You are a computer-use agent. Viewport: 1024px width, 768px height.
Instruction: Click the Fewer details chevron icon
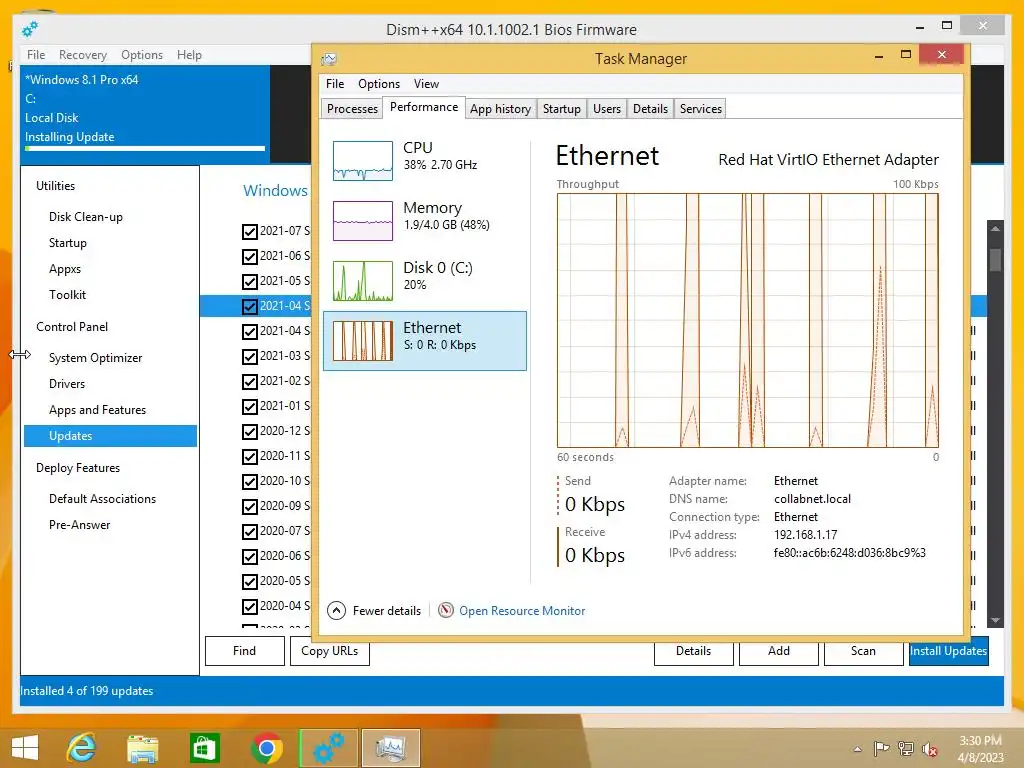(336, 611)
